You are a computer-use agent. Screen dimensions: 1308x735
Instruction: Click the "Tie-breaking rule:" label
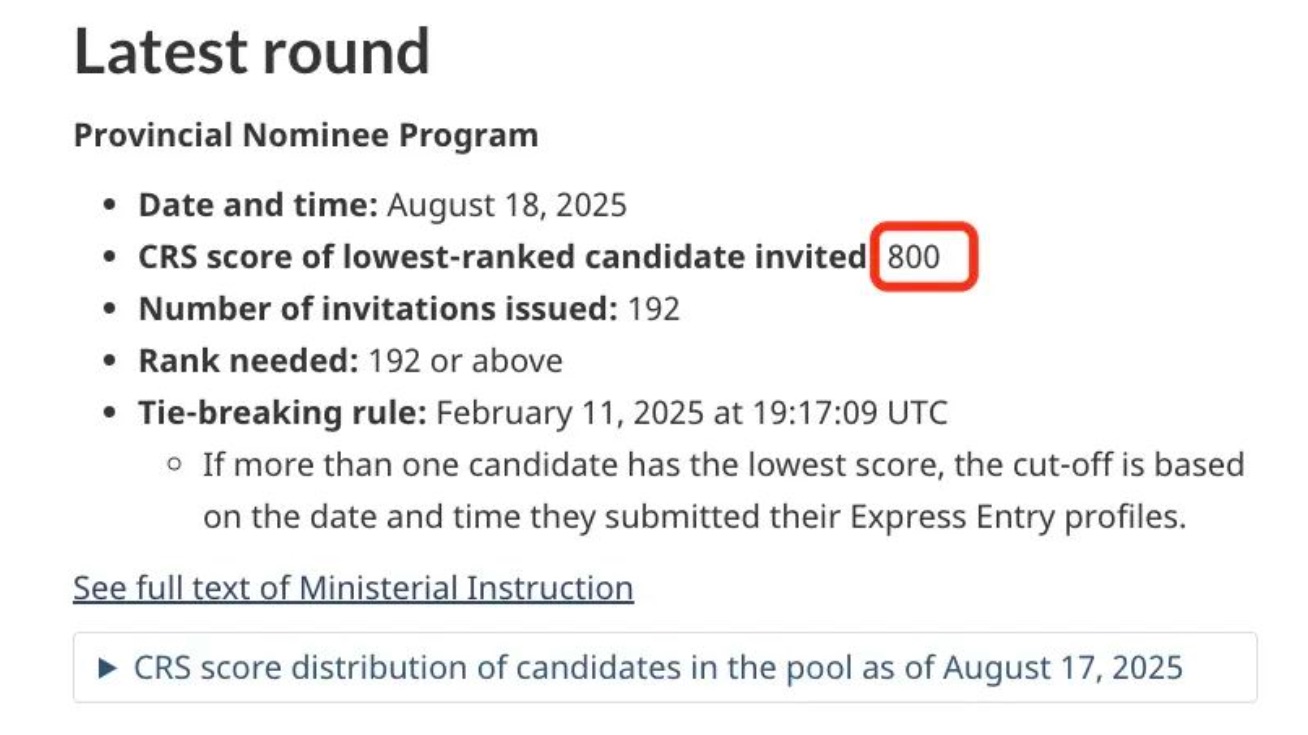(x=283, y=413)
